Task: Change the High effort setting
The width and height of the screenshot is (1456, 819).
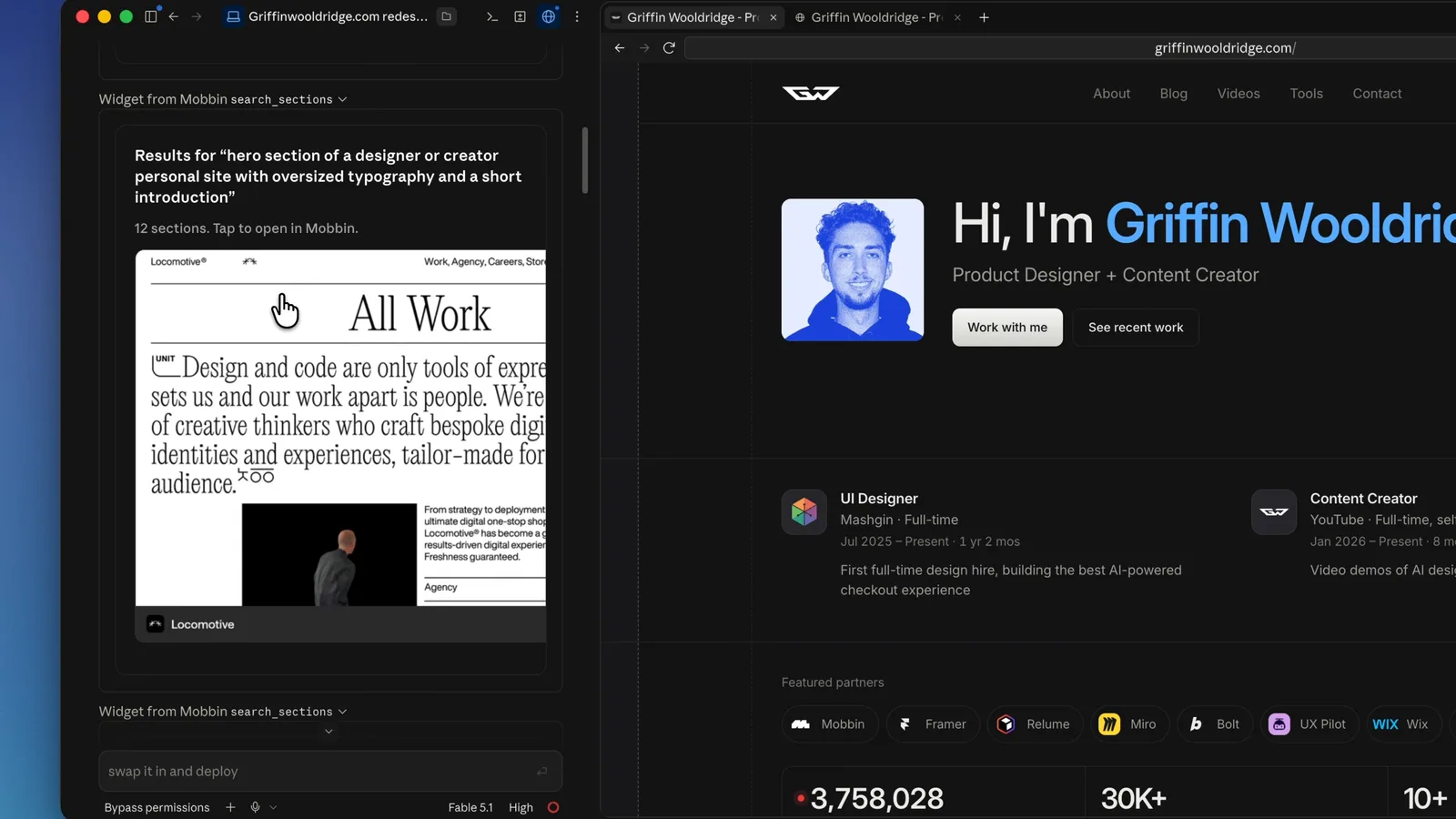Action: tap(521, 807)
